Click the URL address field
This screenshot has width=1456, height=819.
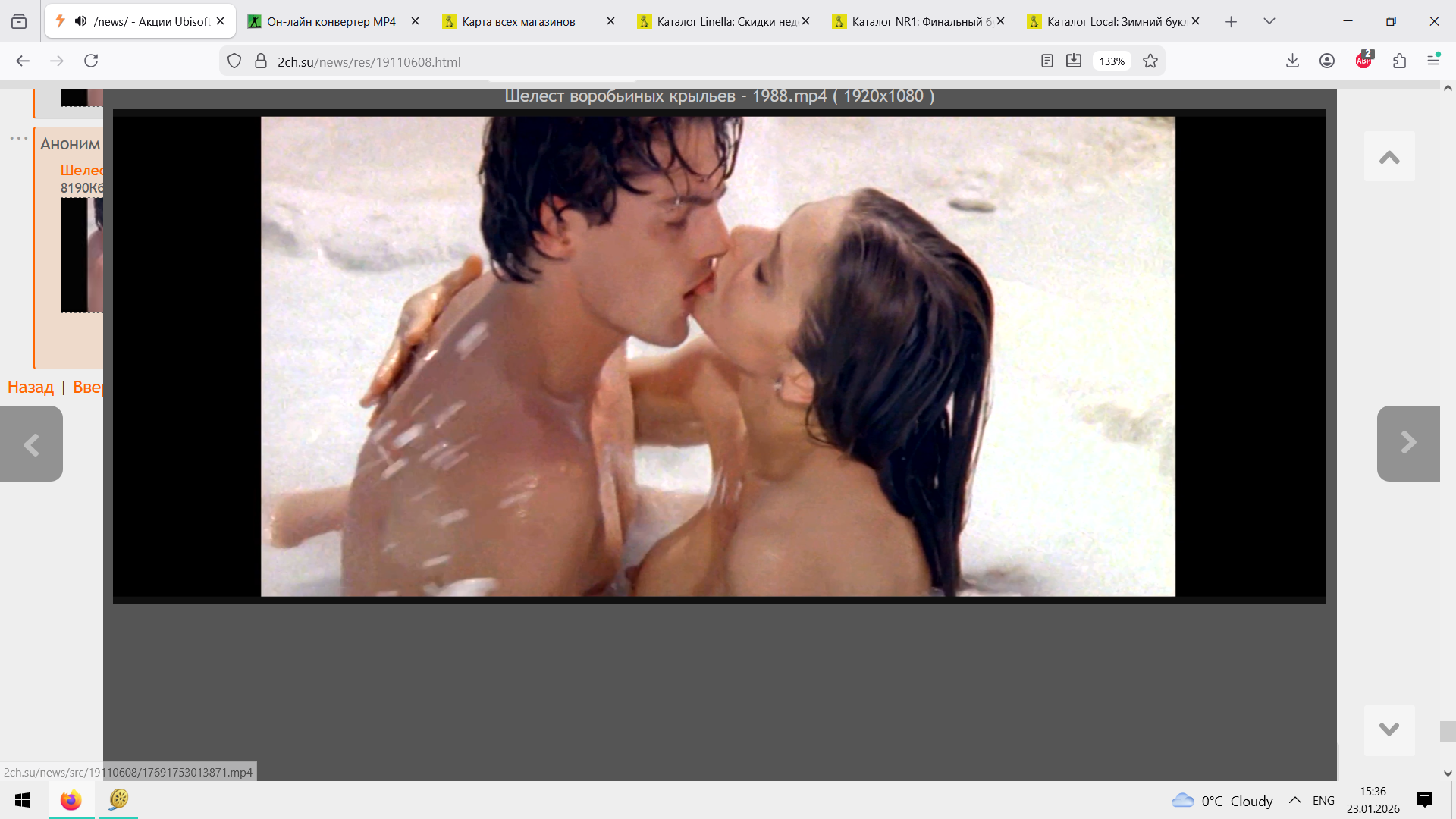click(x=607, y=61)
